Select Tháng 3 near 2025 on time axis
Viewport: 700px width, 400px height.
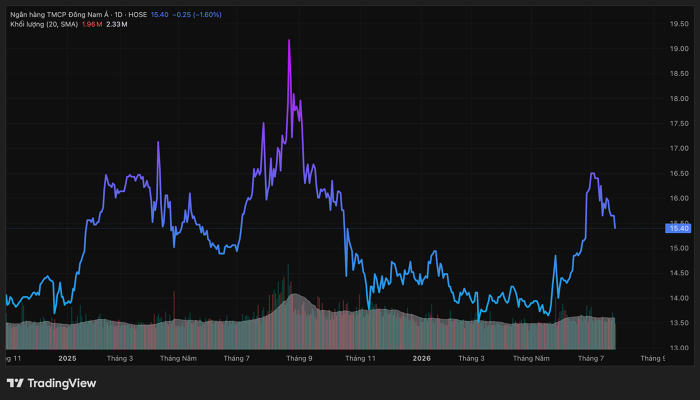coord(120,358)
